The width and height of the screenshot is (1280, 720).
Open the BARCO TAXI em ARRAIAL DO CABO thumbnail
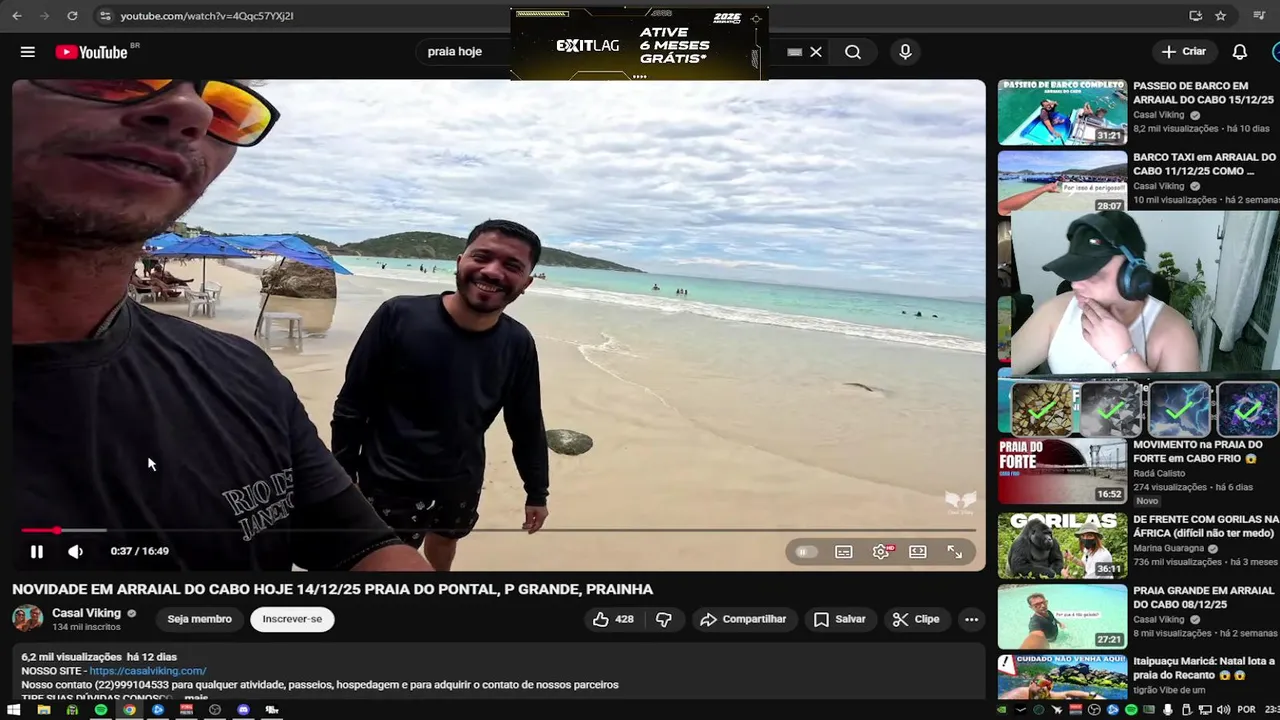pyautogui.click(x=1062, y=182)
